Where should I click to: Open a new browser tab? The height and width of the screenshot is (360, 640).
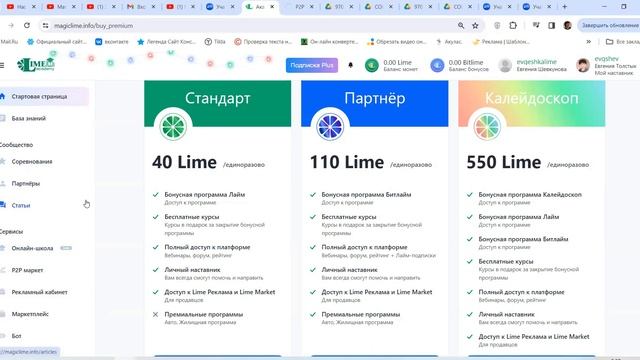(x=564, y=7)
